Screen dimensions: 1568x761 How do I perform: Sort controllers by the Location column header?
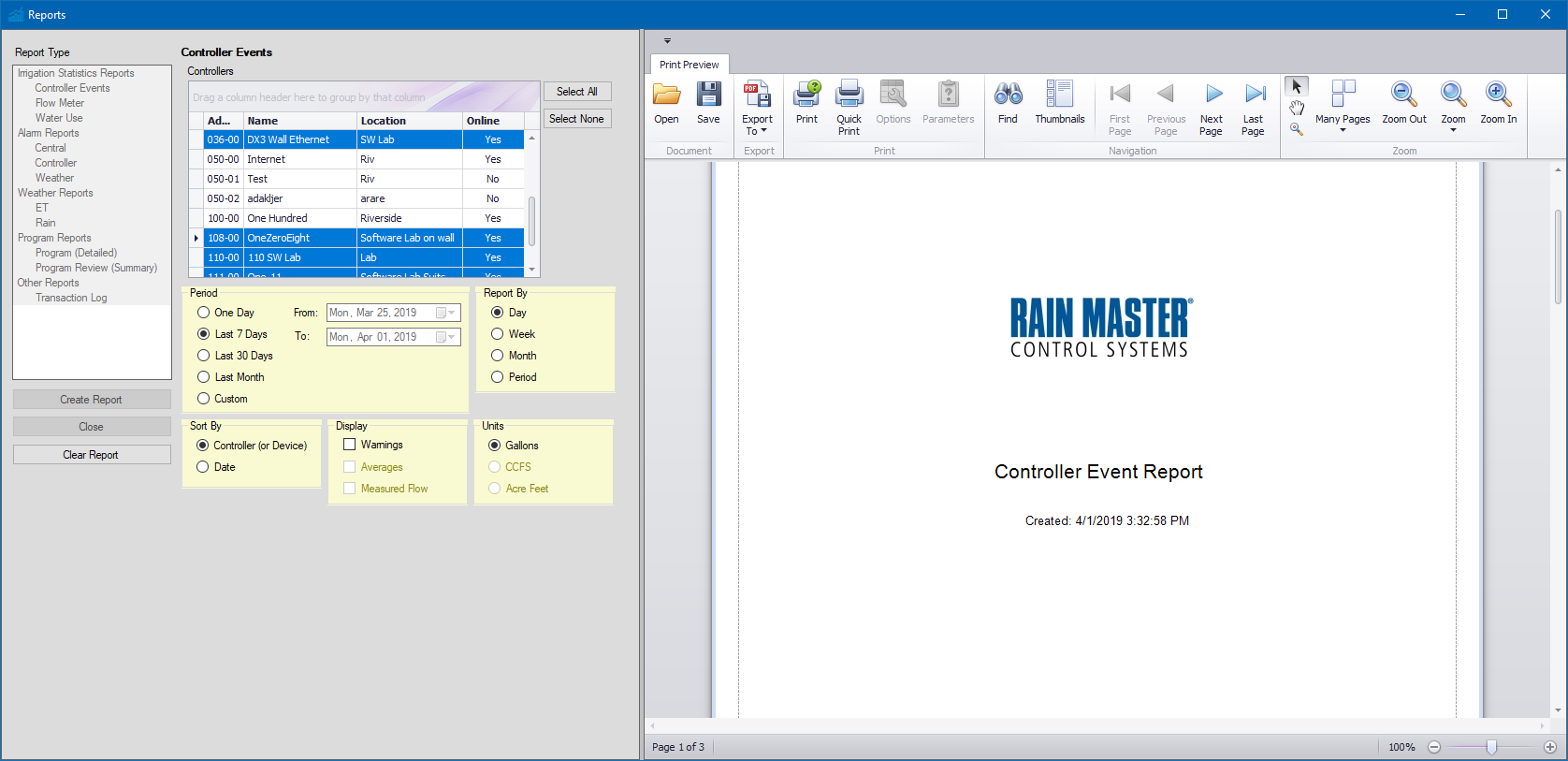click(410, 121)
